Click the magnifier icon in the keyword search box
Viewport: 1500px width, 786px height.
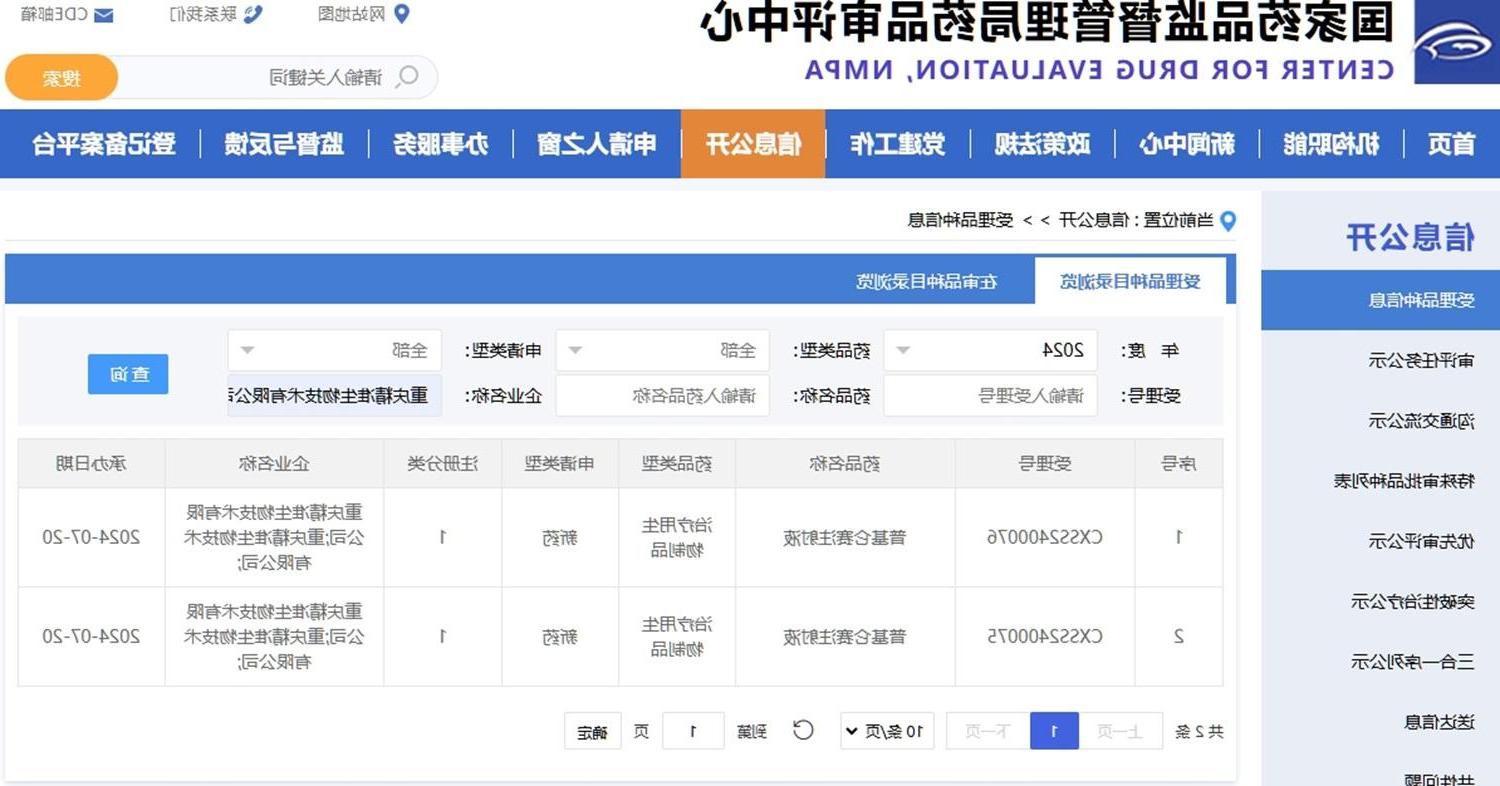(x=407, y=77)
